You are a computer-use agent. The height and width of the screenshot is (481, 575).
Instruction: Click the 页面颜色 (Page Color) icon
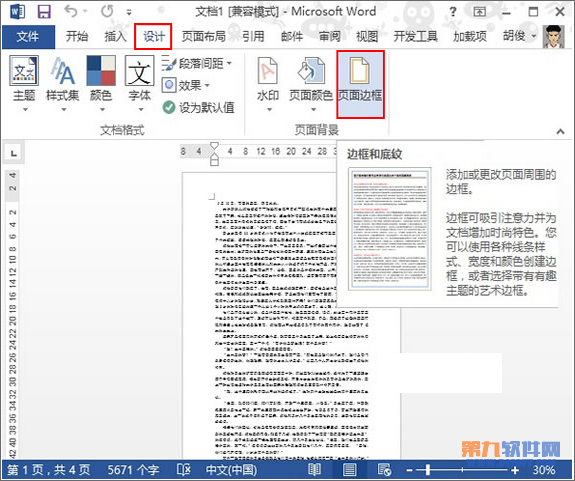[311, 71]
